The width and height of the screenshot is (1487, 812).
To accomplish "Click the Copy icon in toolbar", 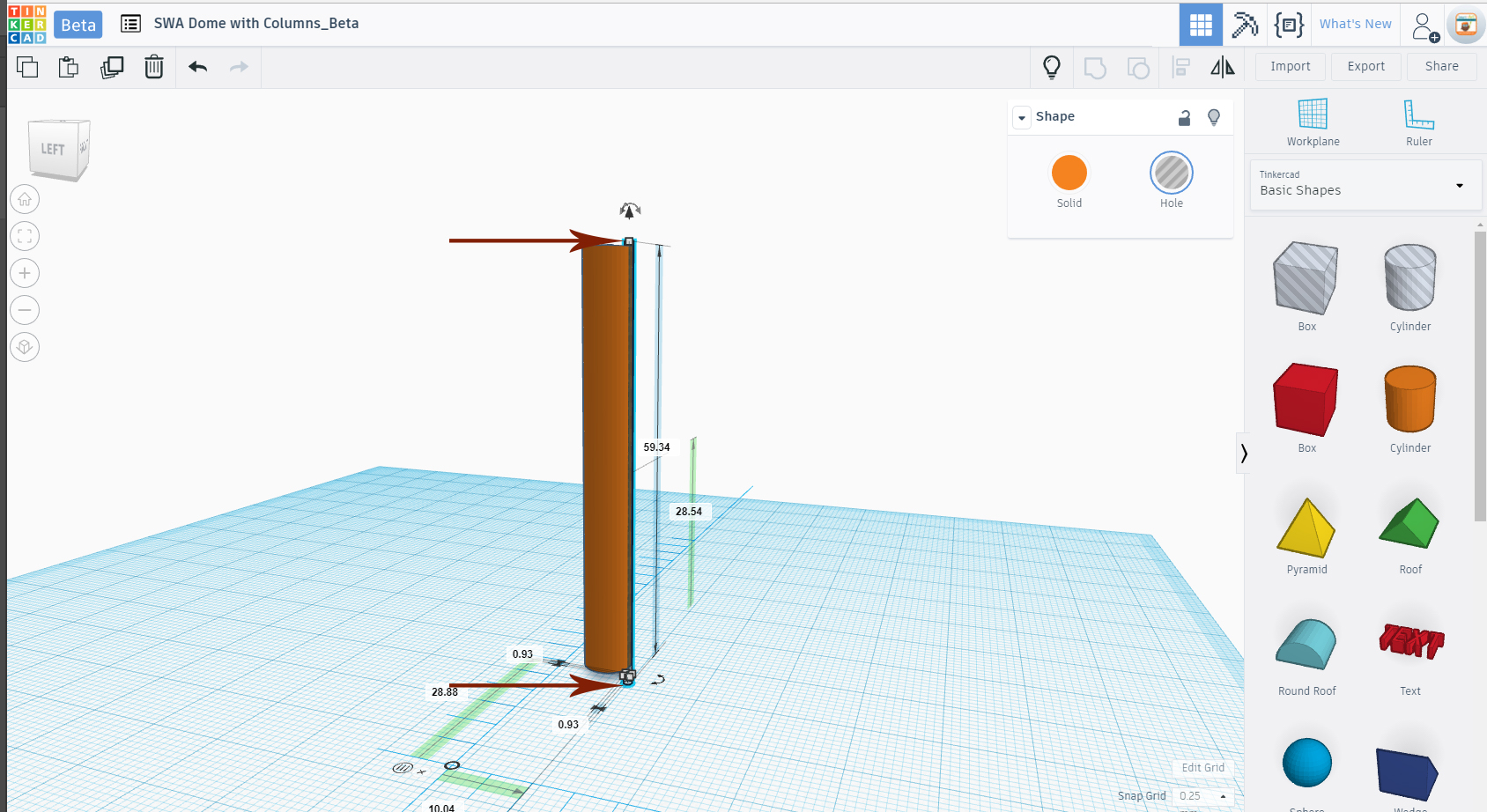I will [27, 67].
